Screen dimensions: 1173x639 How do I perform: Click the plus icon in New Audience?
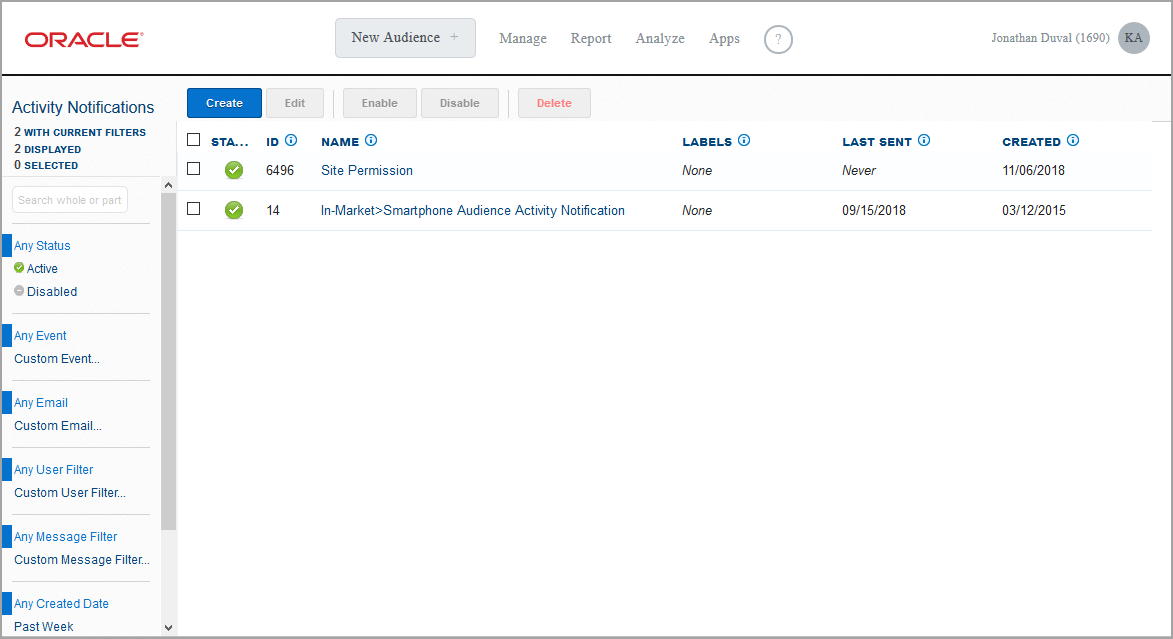454,37
